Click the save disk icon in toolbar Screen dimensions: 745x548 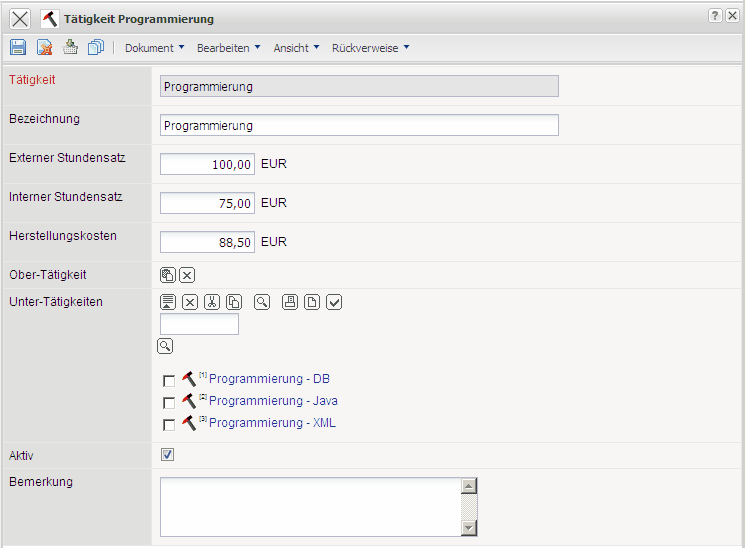coord(18,47)
